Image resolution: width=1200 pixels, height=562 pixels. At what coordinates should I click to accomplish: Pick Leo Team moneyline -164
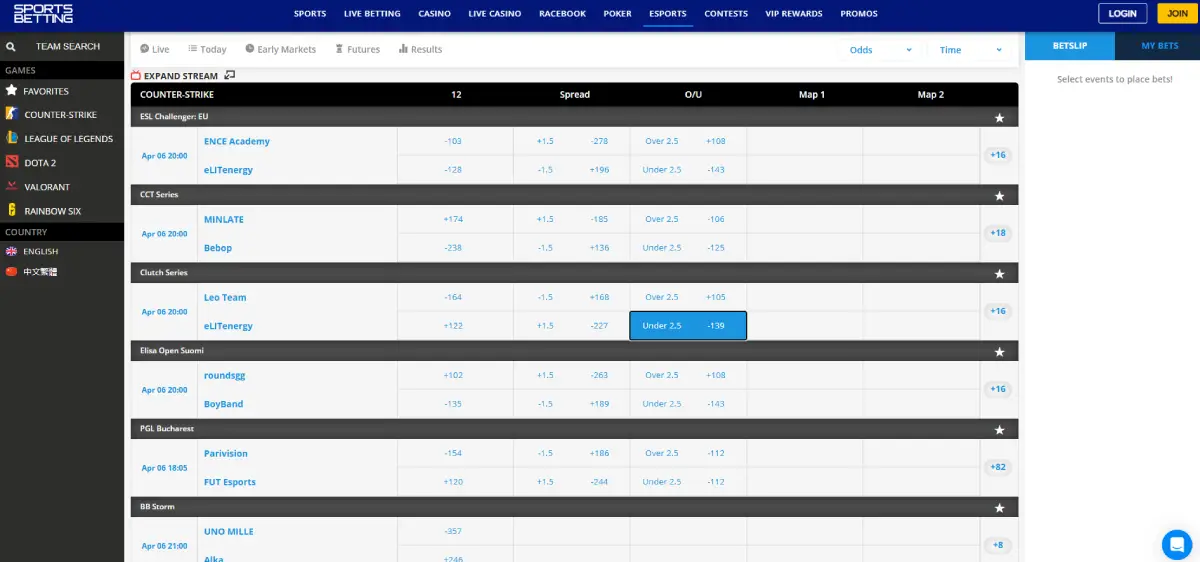coord(454,297)
